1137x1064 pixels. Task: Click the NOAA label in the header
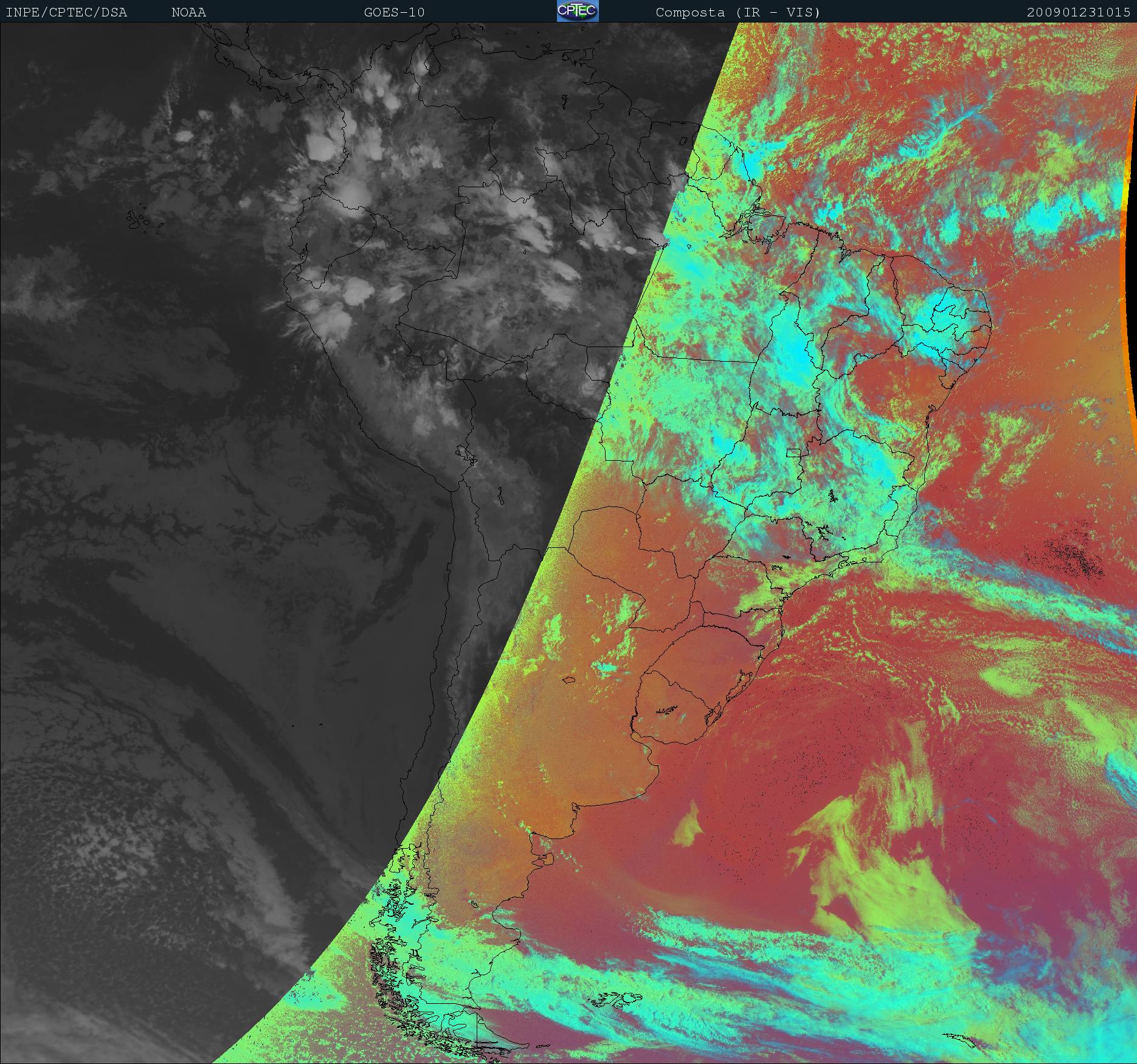pos(188,12)
